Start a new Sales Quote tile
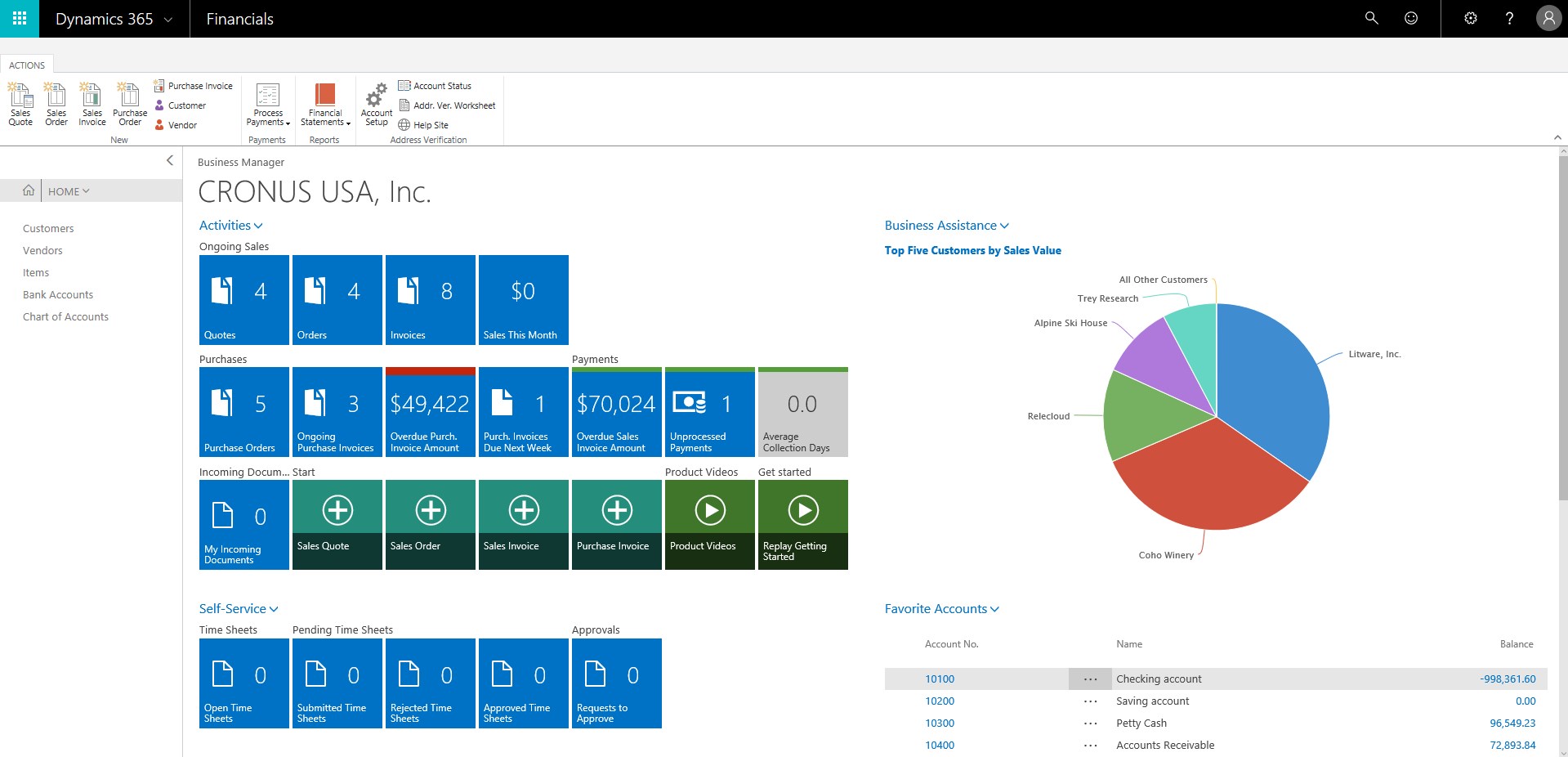This screenshot has width=1568, height=757. click(337, 525)
